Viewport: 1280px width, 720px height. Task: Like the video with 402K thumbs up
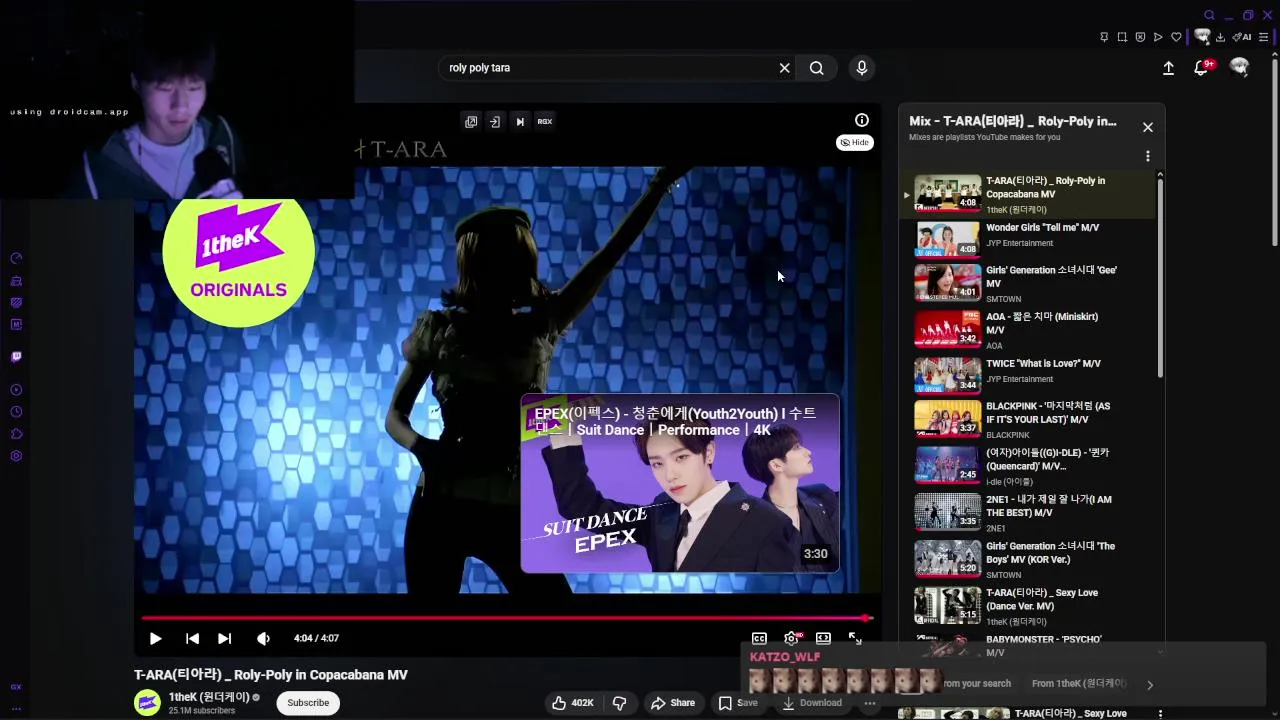point(573,703)
